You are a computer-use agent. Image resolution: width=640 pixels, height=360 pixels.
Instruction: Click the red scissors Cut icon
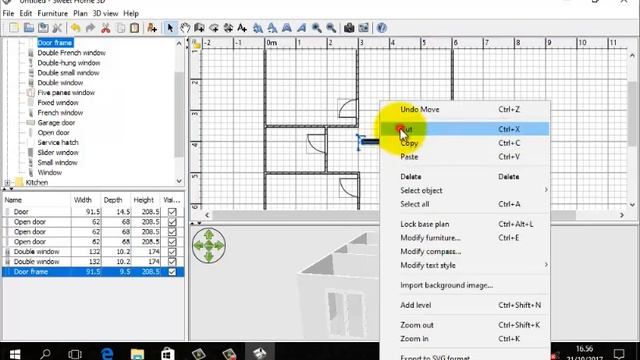pos(105,28)
